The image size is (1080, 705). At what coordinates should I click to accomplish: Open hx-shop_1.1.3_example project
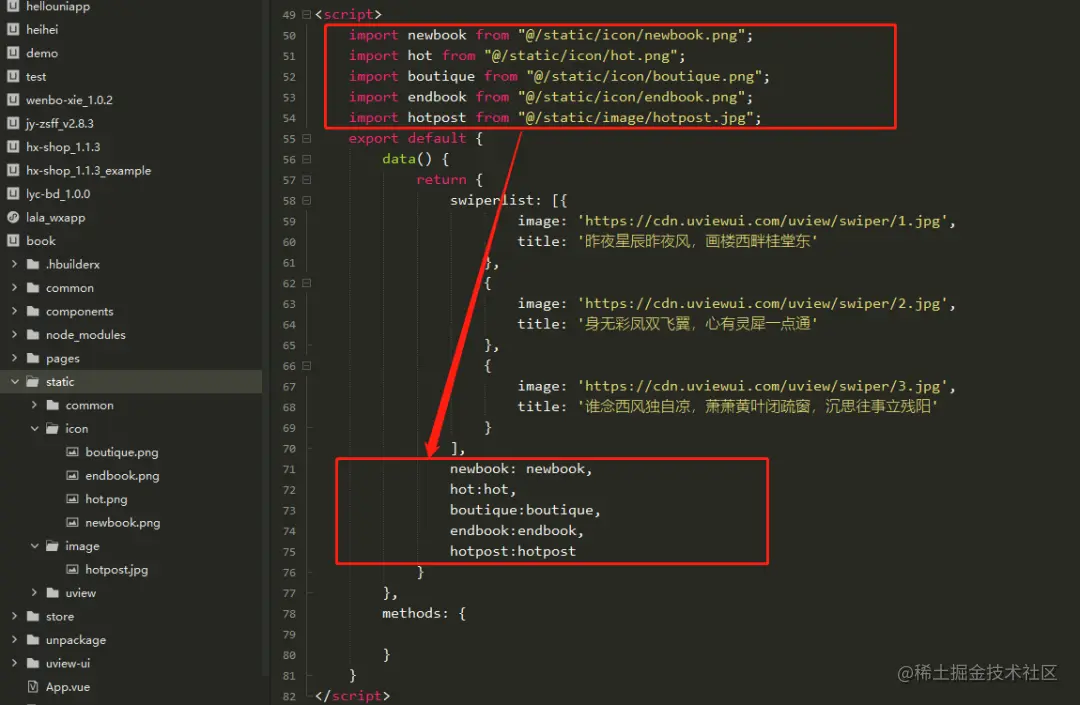88,171
